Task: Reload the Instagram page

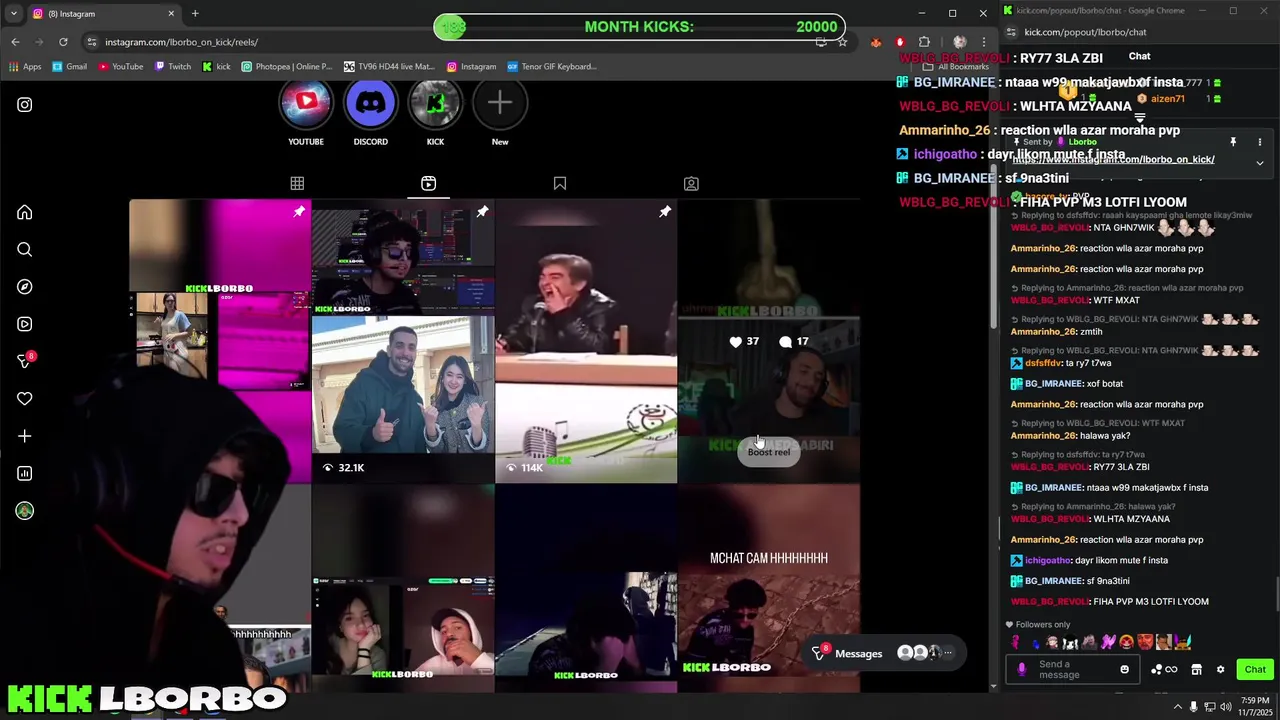Action: tap(63, 42)
